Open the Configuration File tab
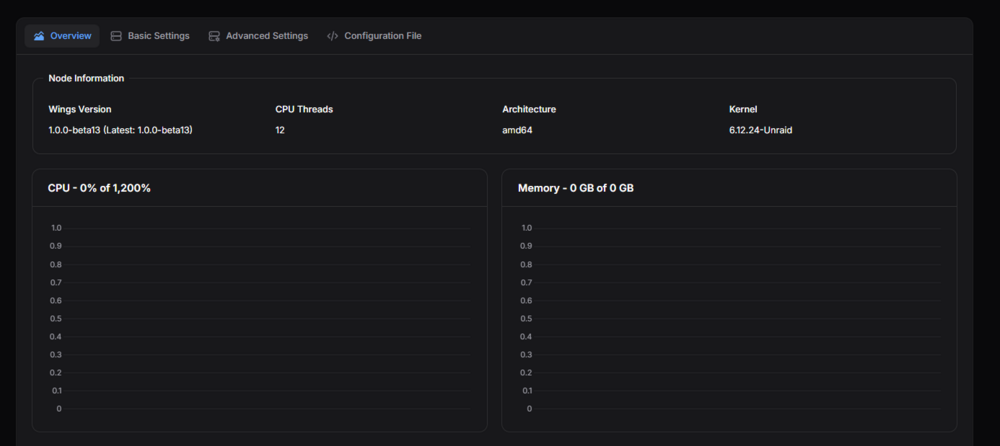The width and height of the screenshot is (1000, 446). [374, 36]
